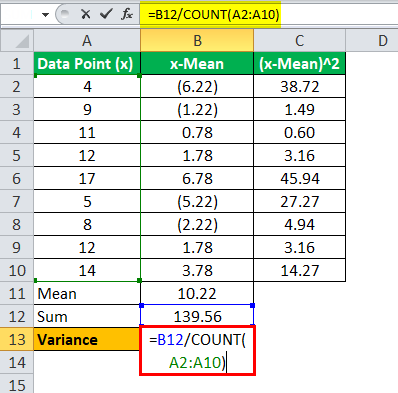Select column A header
Image resolution: width=398 pixels, height=393 pixels.
coord(87,41)
